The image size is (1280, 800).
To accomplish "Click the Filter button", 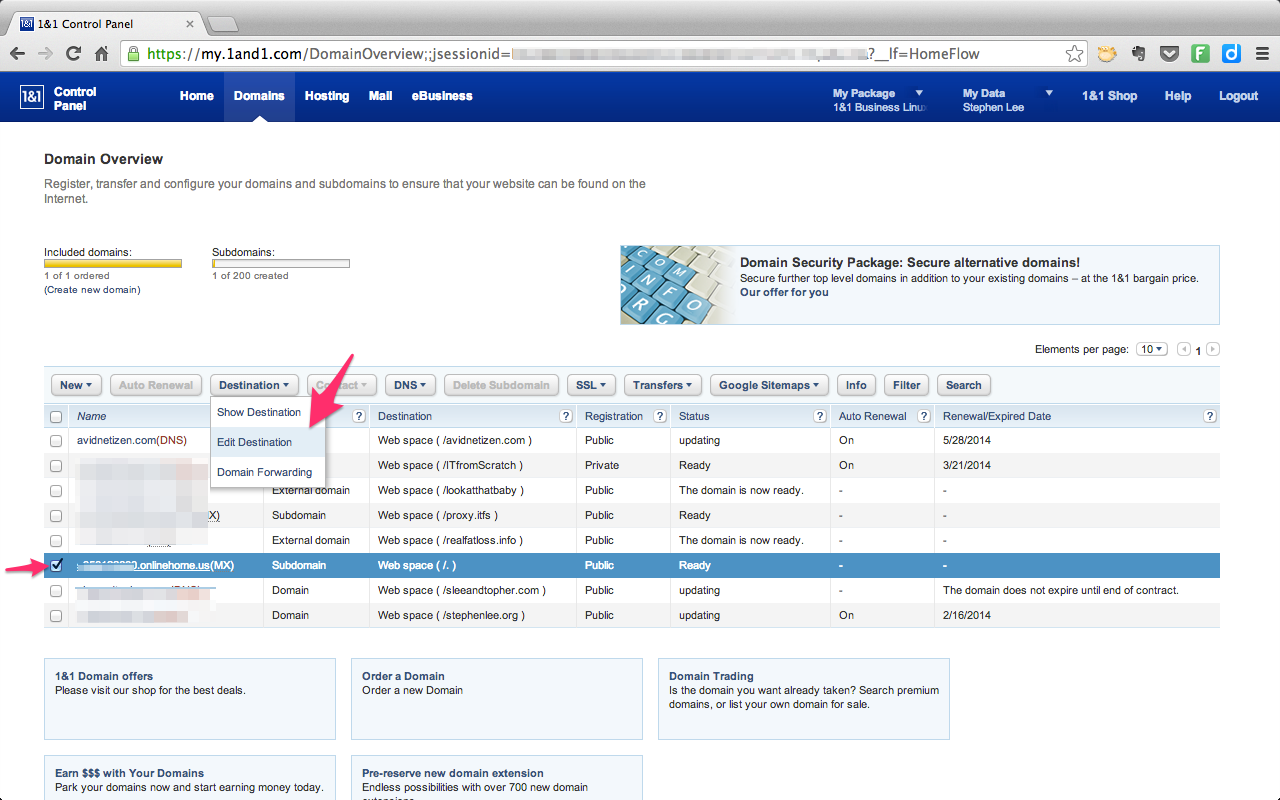I will pyautogui.click(x=906, y=385).
